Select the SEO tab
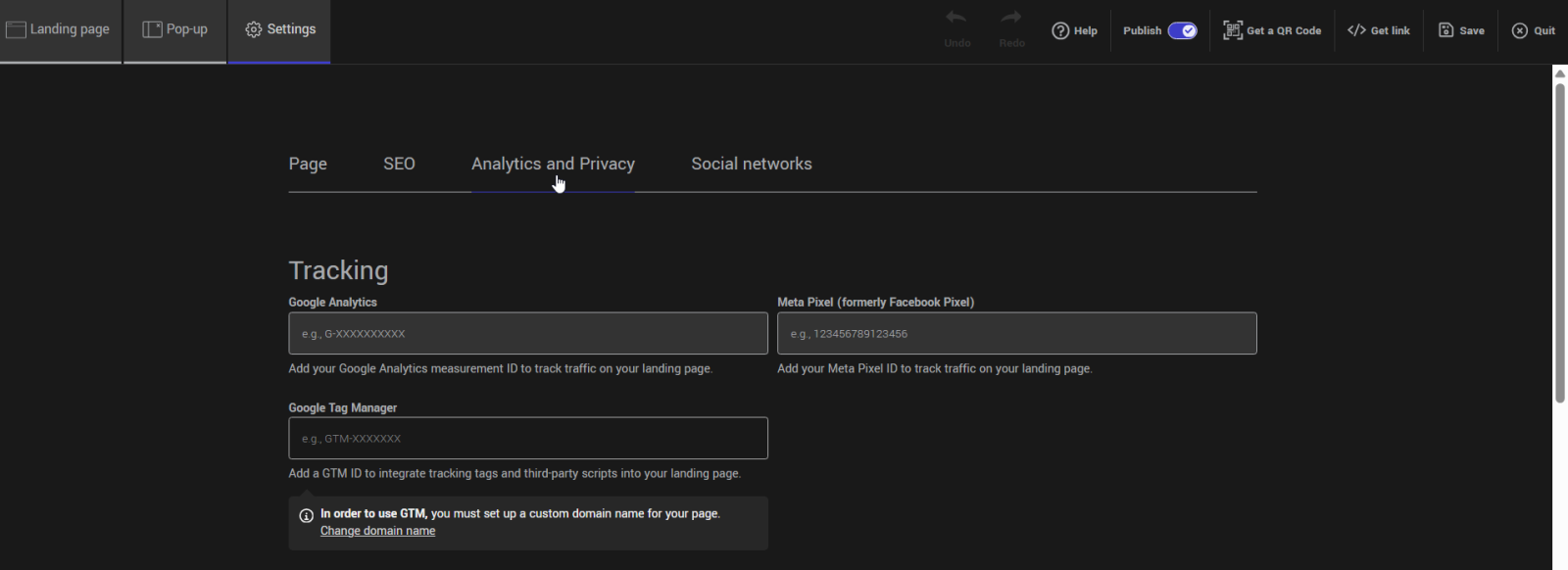This screenshot has width=1568, height=570. (x=399, y=164)
